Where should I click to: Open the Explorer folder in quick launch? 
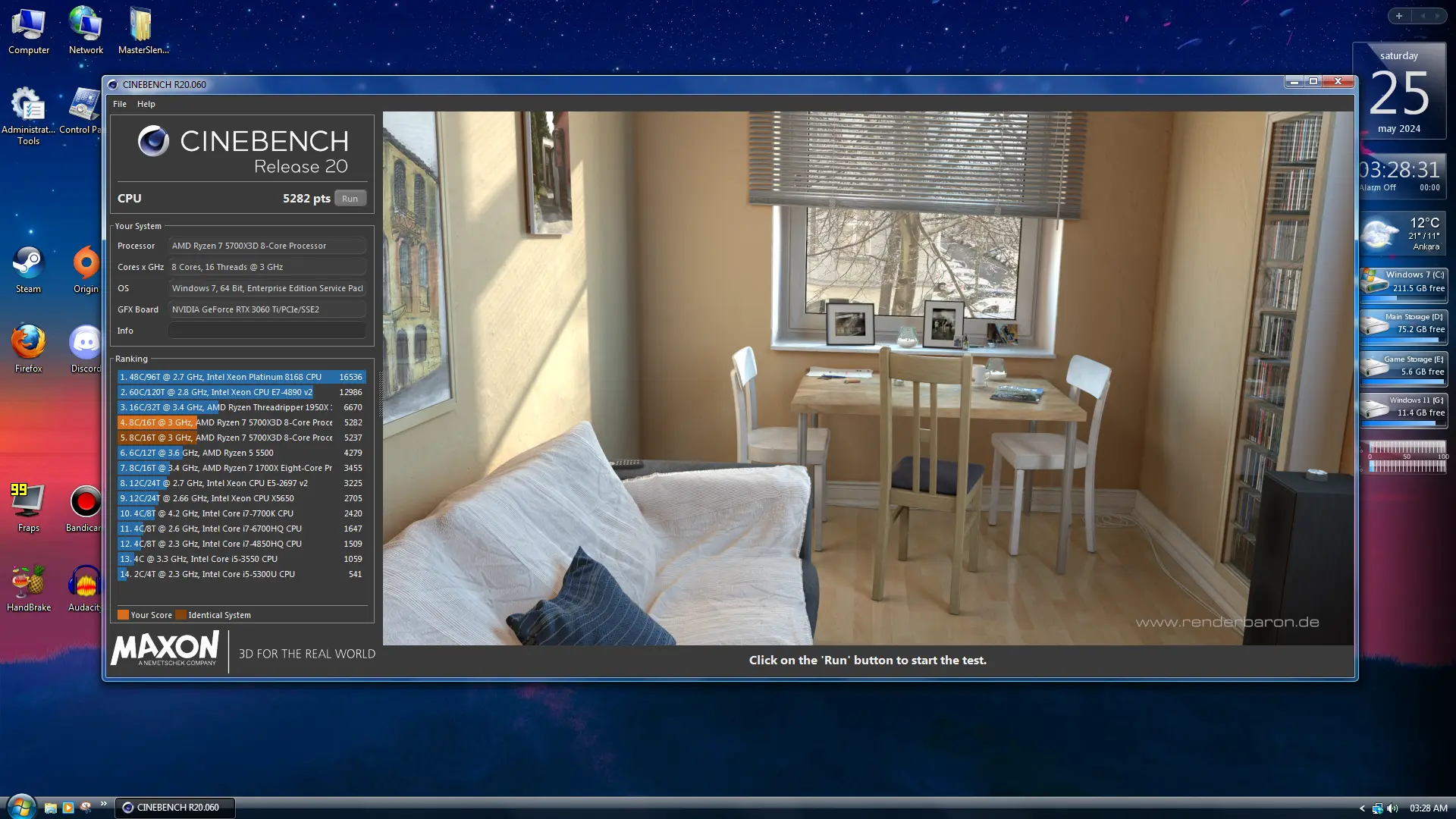pos(50,808)
